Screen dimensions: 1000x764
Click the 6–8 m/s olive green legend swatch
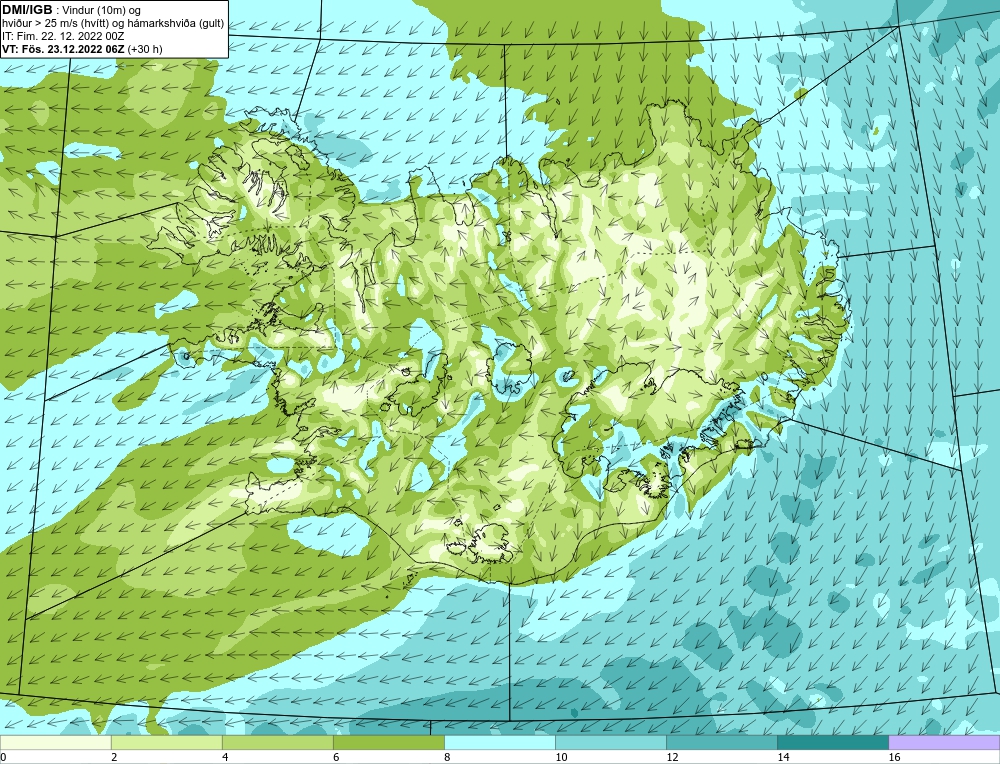coord(388,743)
